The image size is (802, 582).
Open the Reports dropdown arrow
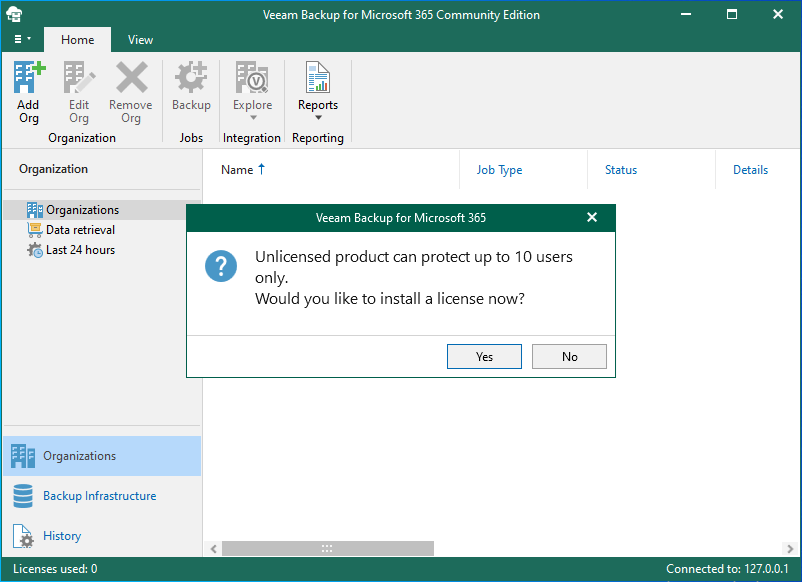pyautogui.click(x=318, y=118)
